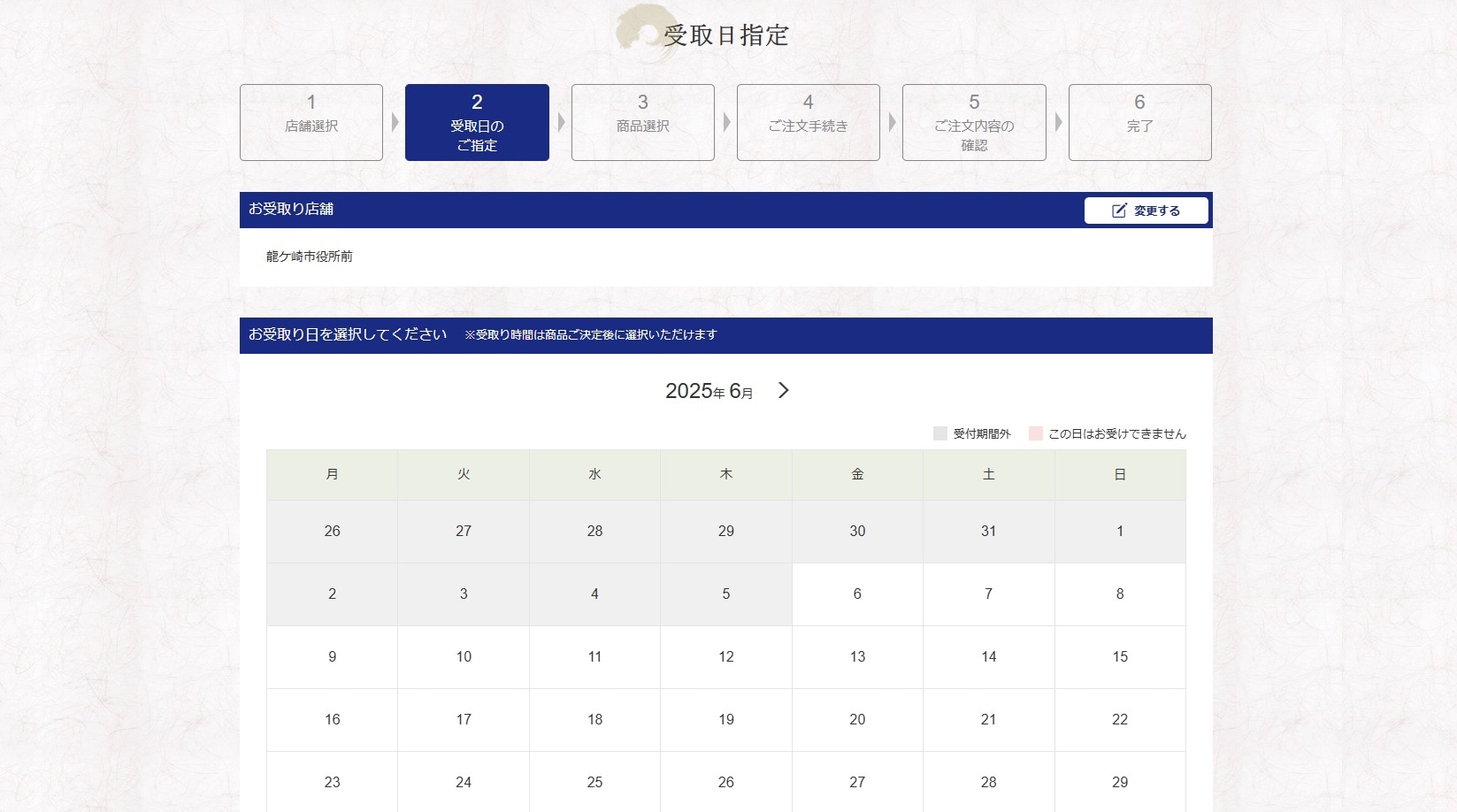Select date 20 in the calendar

pyautogui.click(x=857, y=720)
